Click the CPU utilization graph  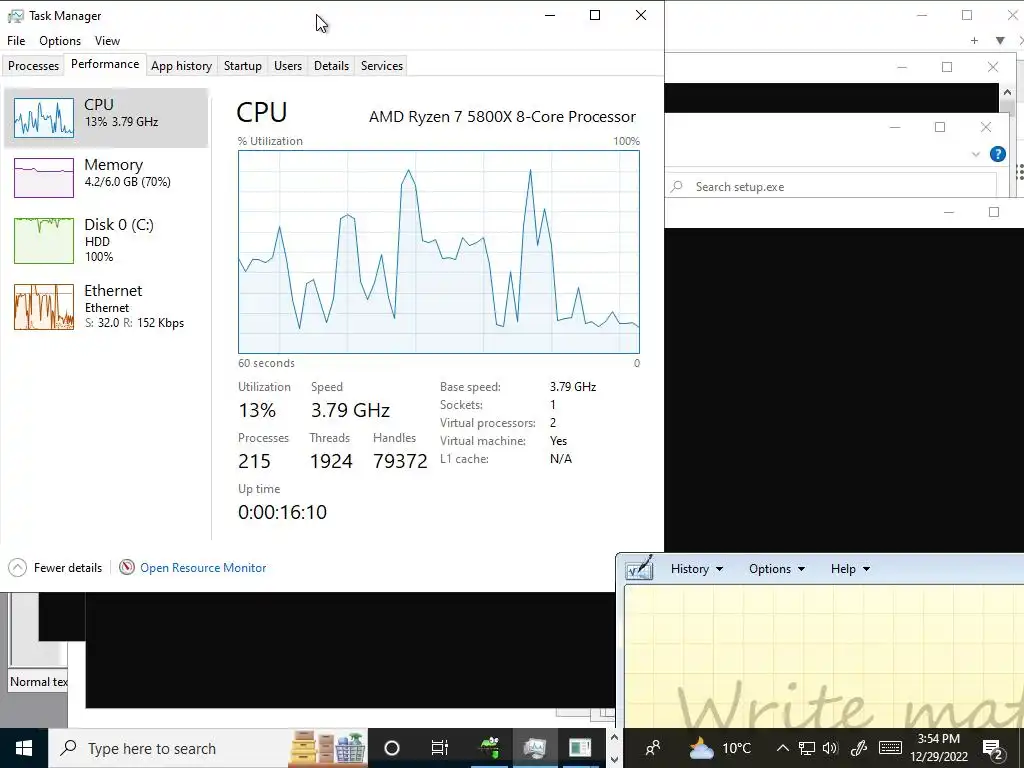[x=439, y=252]
